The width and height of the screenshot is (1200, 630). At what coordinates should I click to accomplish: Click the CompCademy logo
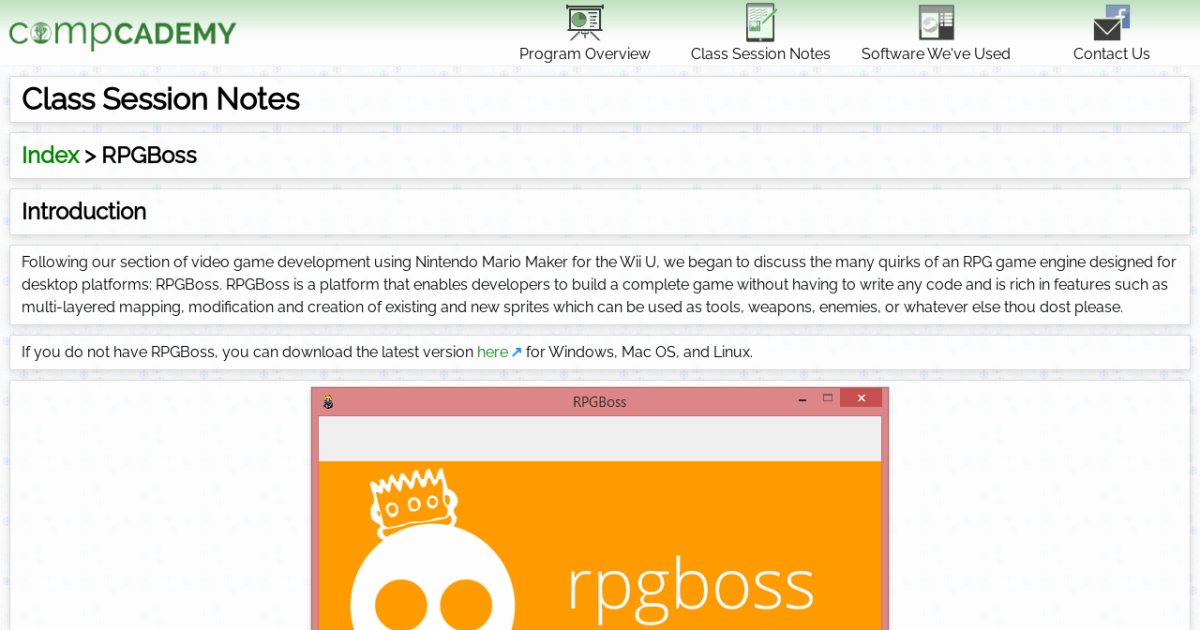click(122, 33)
